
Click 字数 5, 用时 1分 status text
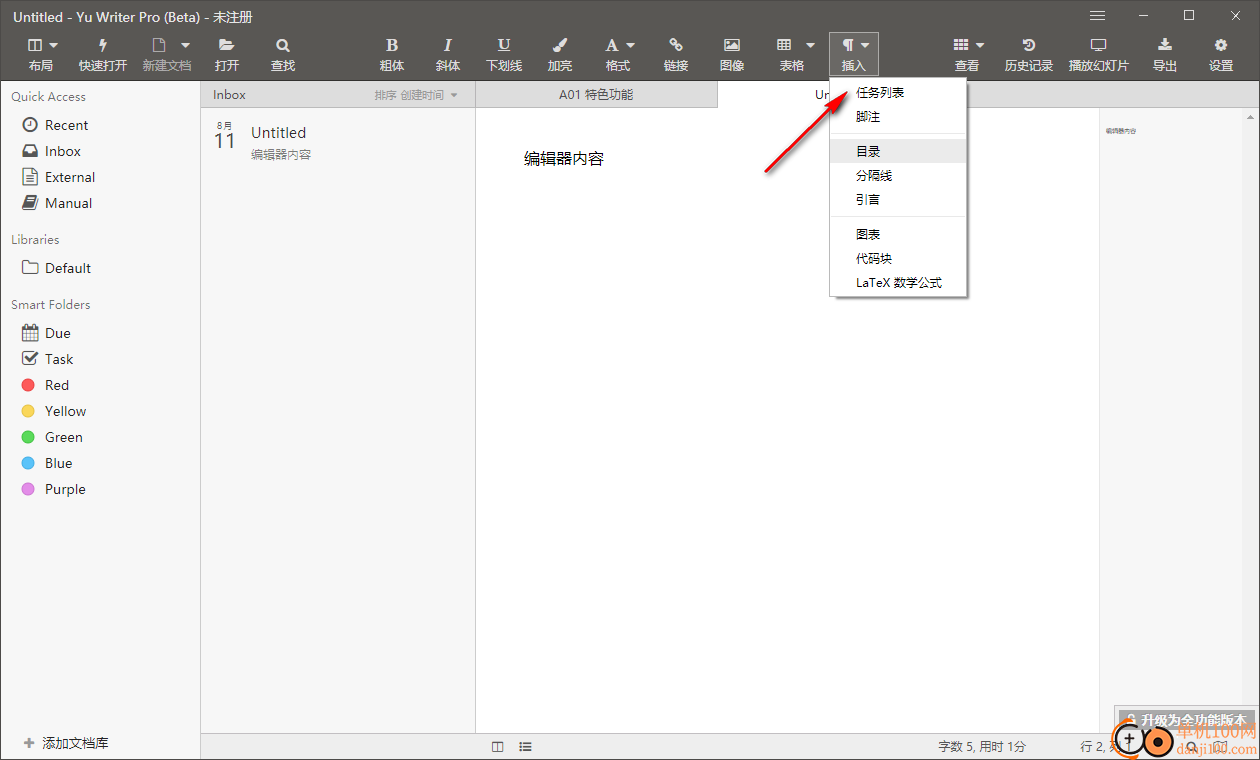point(982,746)
